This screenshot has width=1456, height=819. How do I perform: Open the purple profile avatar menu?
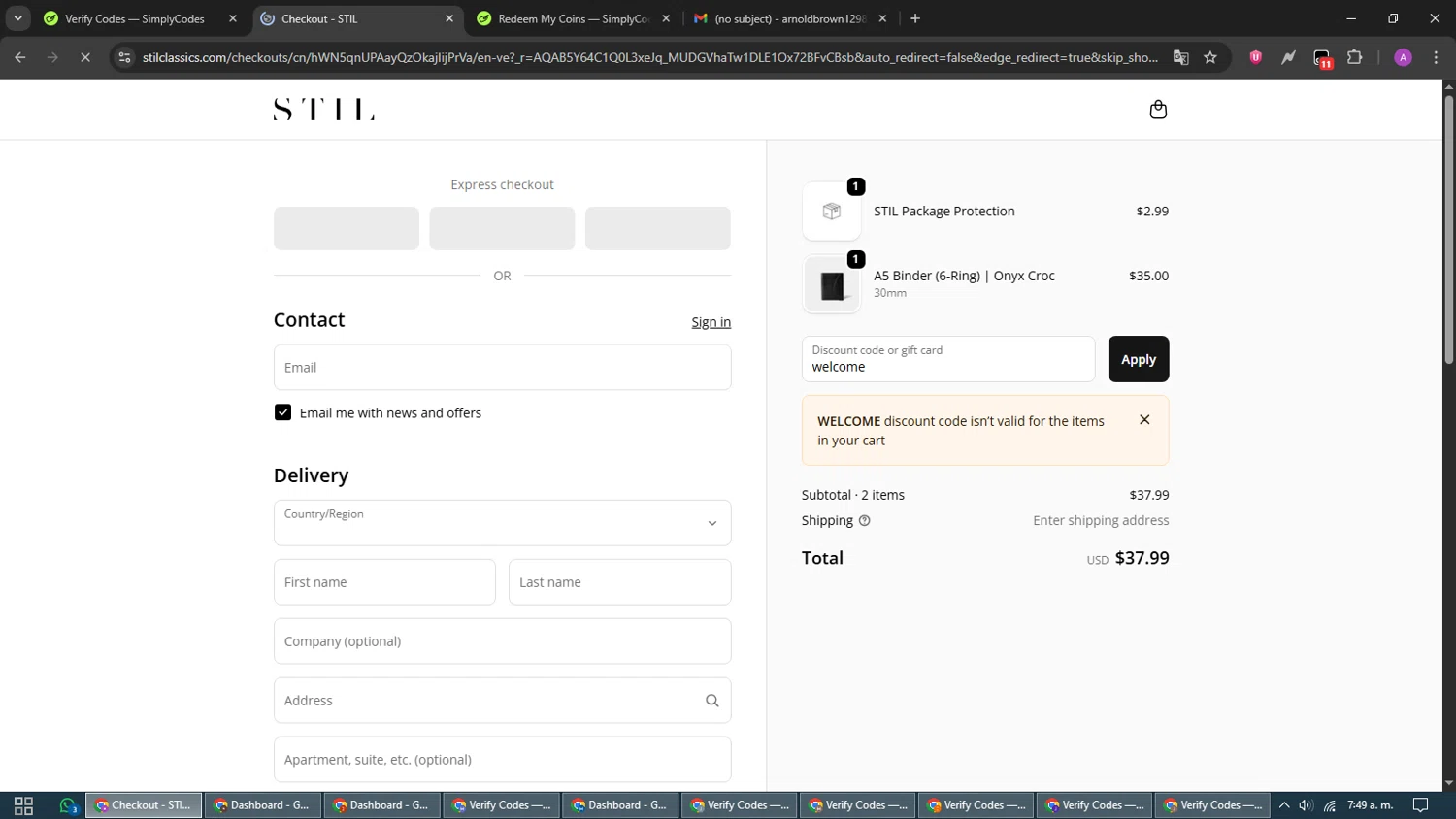point(1403,57)
